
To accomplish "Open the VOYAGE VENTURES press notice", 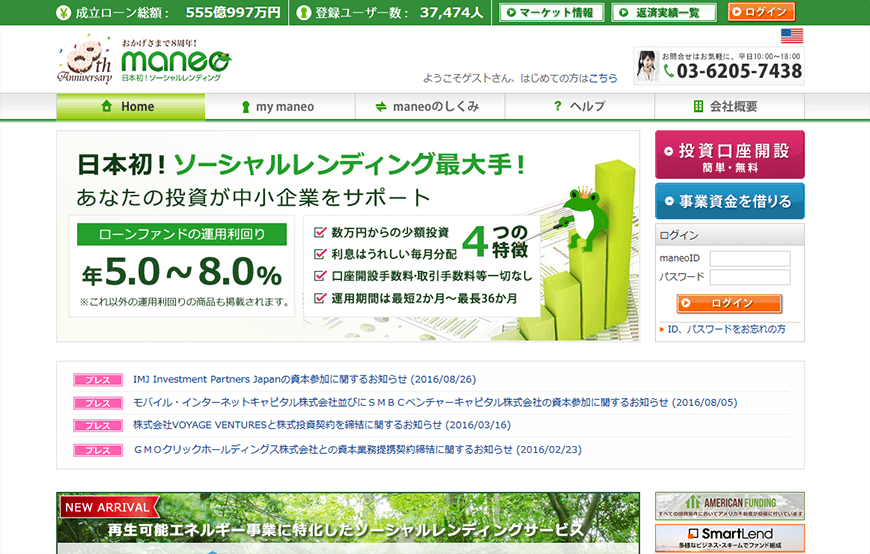I will click(x=322, y=425).
